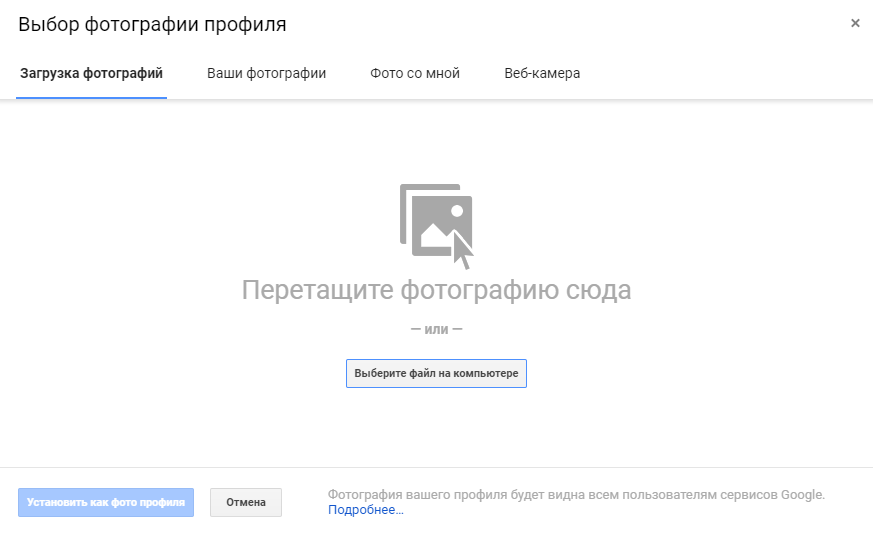Viewport: 873px width, 536px height.
Task: Click the Выбор фотографии профиля dialog title
Action: [x=152, y=25]
